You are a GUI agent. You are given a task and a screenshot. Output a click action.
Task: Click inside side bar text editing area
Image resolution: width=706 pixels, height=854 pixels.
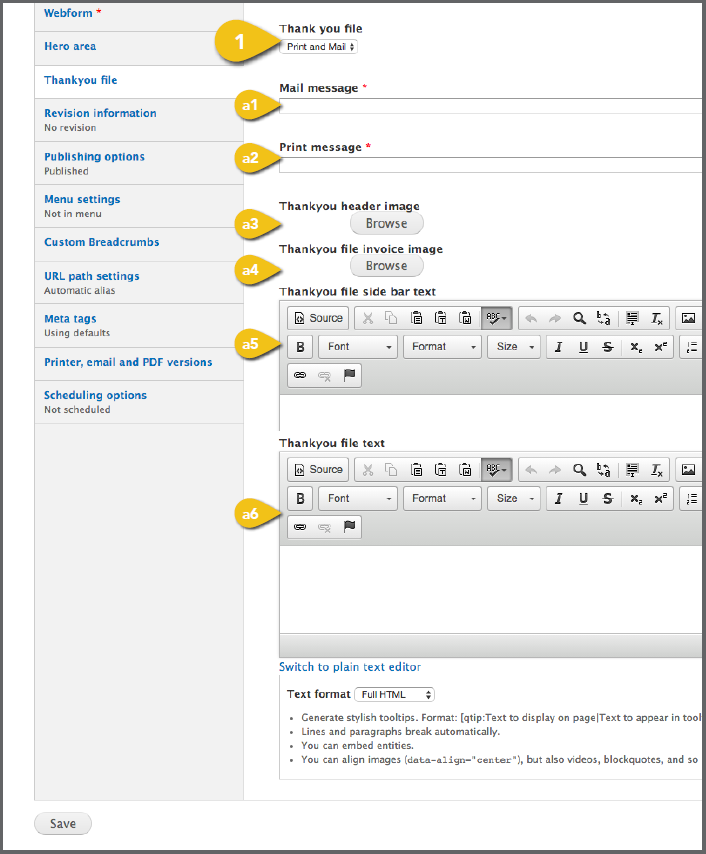click(490, 412)
